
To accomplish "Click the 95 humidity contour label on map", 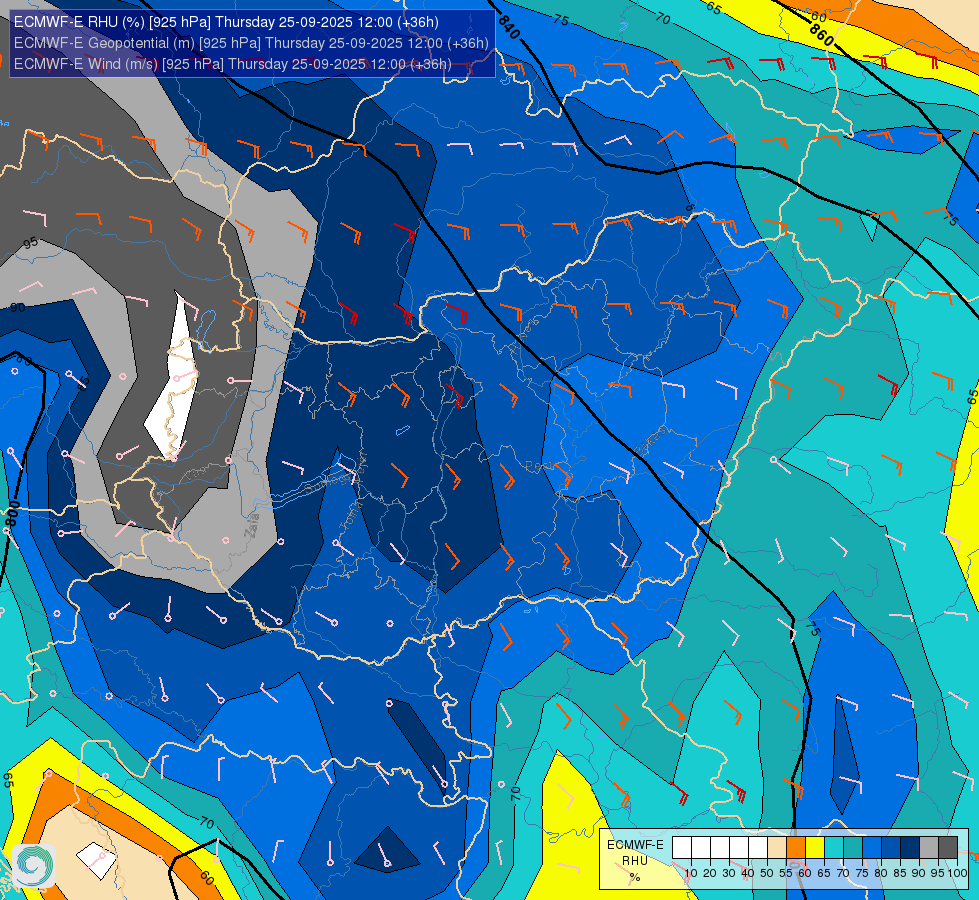I will pyautogui.click(x=31, y=243).
